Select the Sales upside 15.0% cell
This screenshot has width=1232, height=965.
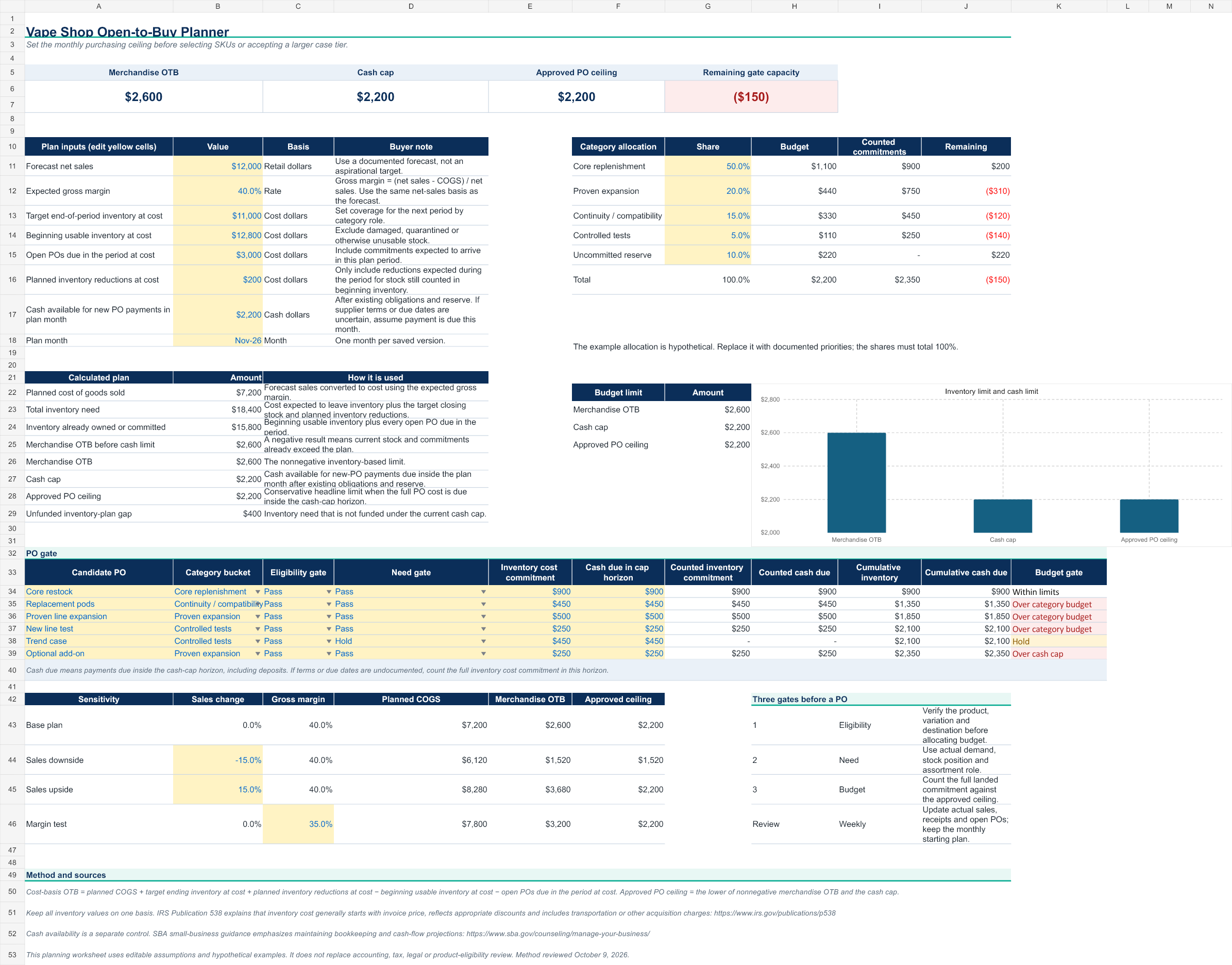tap(217, 789)
